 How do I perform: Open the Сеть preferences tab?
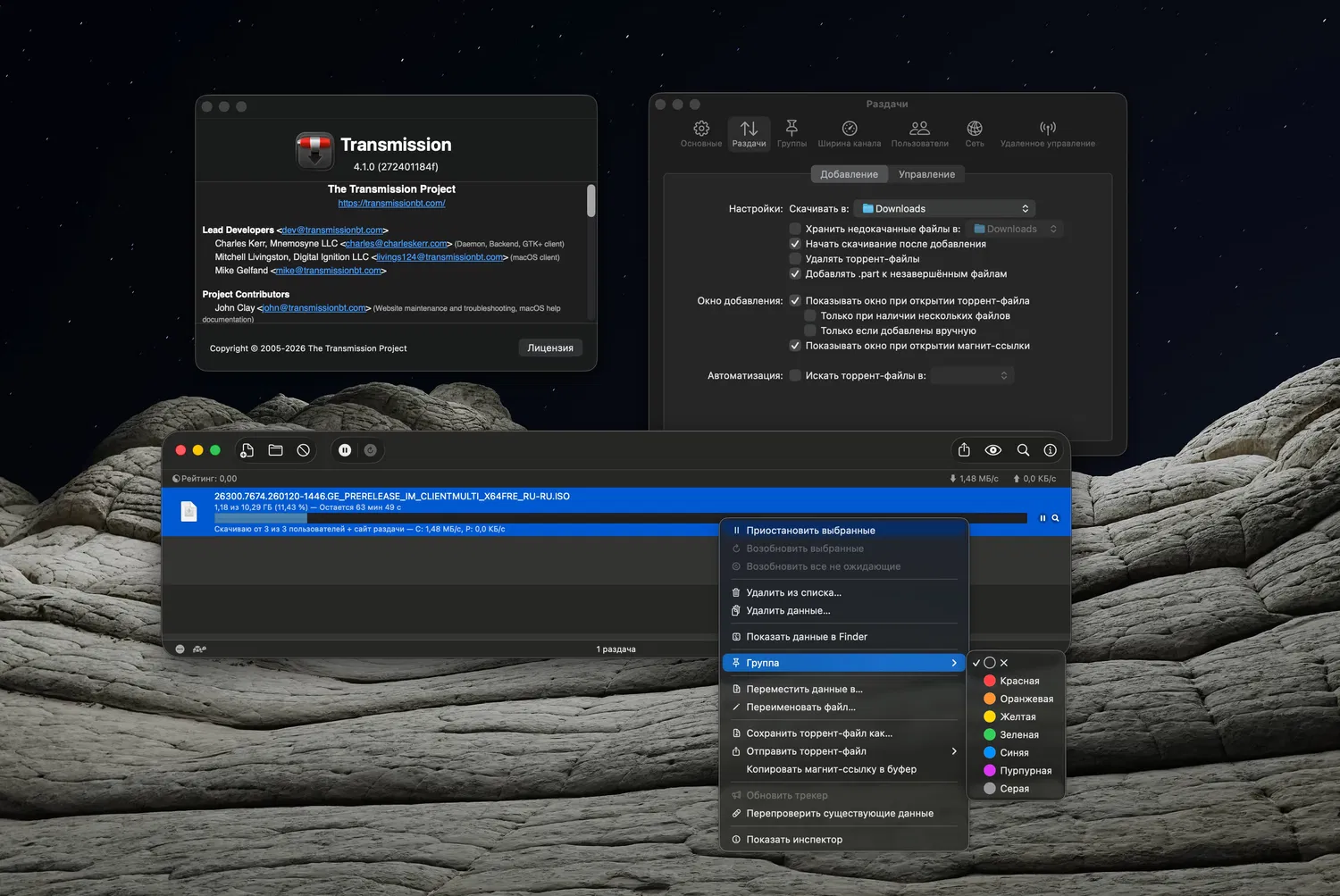tap(975, 134)
